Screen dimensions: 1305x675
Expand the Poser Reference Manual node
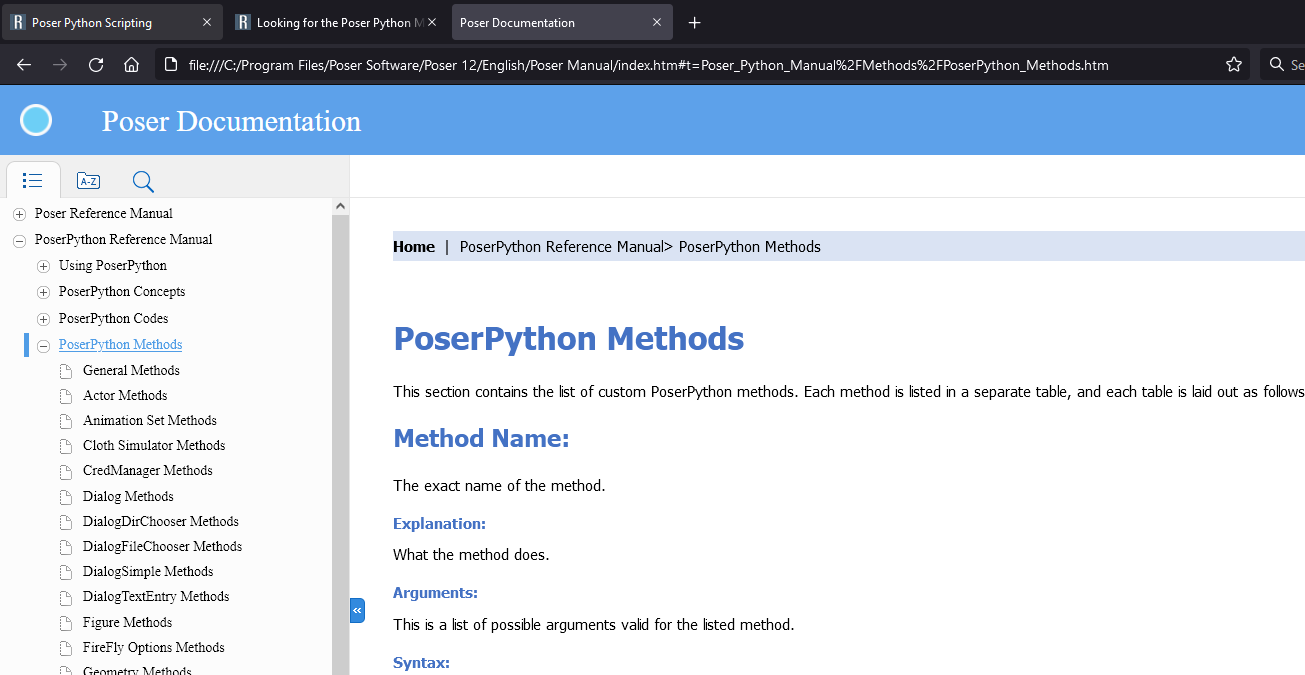(19, 214)
